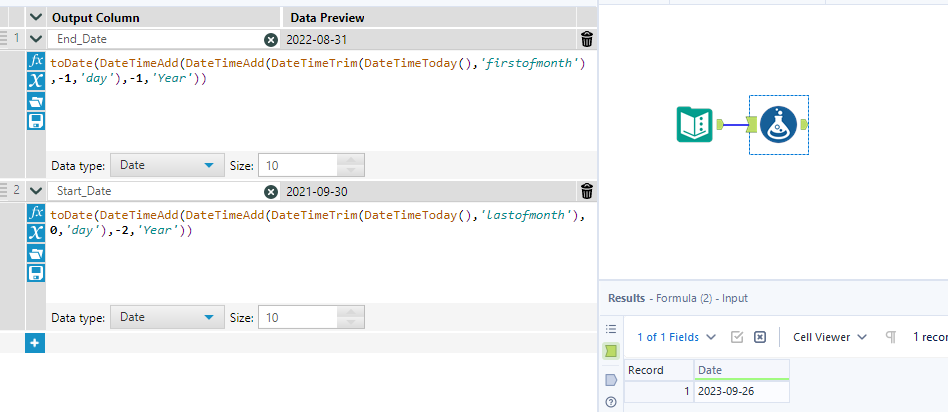
Task: Delete the End_Date expression
Action: pyautogui.click(x=586, y=39)
